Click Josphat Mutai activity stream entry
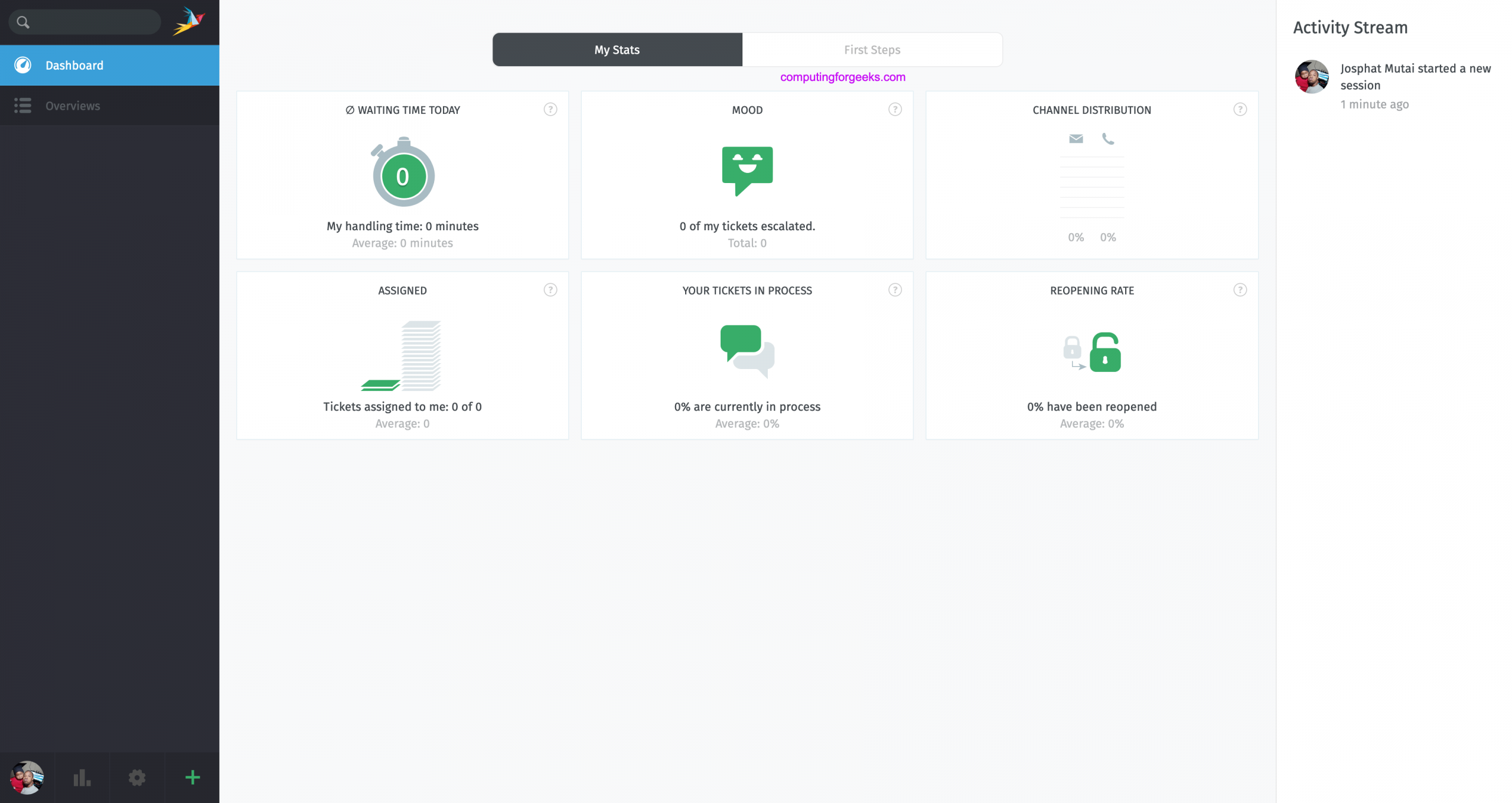This screenshot has width=1512, height=803. coord(1415,77)
